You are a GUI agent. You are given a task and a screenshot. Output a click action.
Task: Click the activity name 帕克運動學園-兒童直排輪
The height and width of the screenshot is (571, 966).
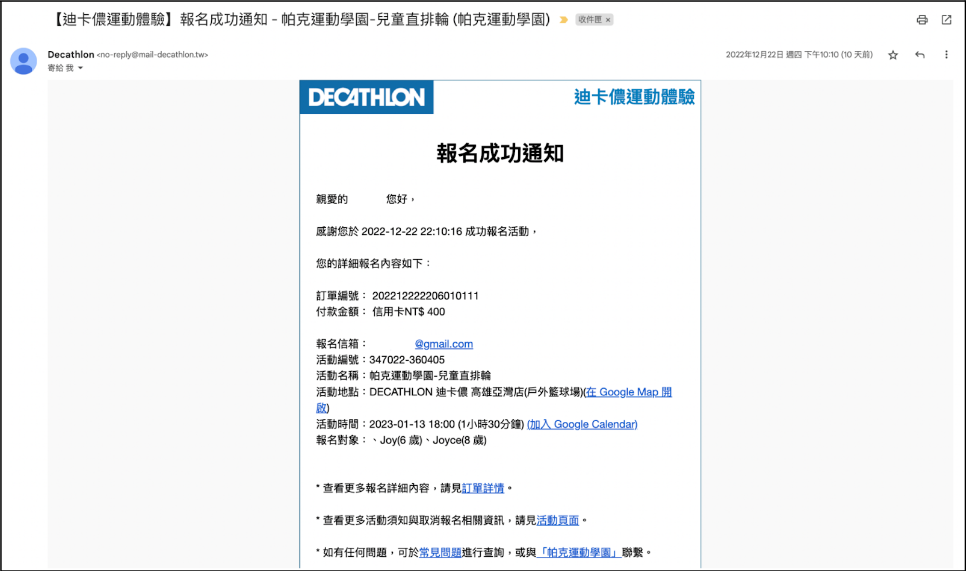click(x=430, y=376)
